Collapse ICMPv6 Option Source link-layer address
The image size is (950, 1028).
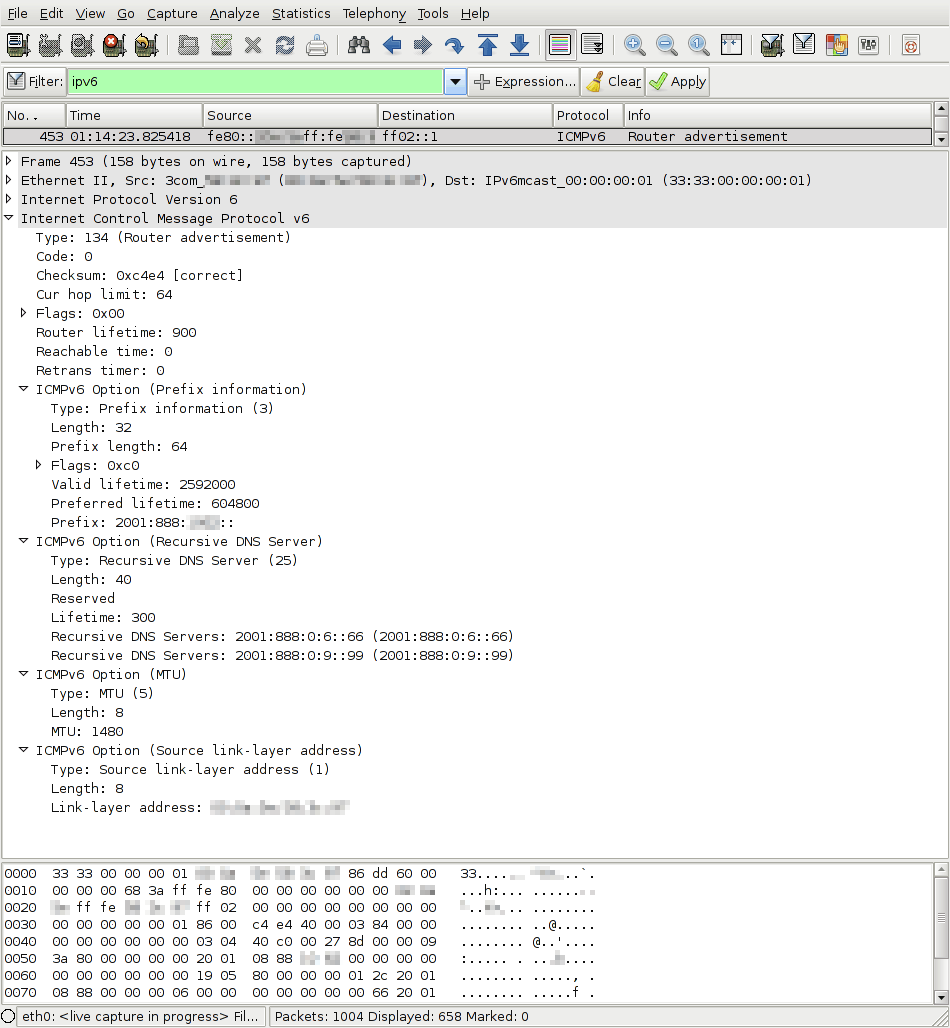24,750
